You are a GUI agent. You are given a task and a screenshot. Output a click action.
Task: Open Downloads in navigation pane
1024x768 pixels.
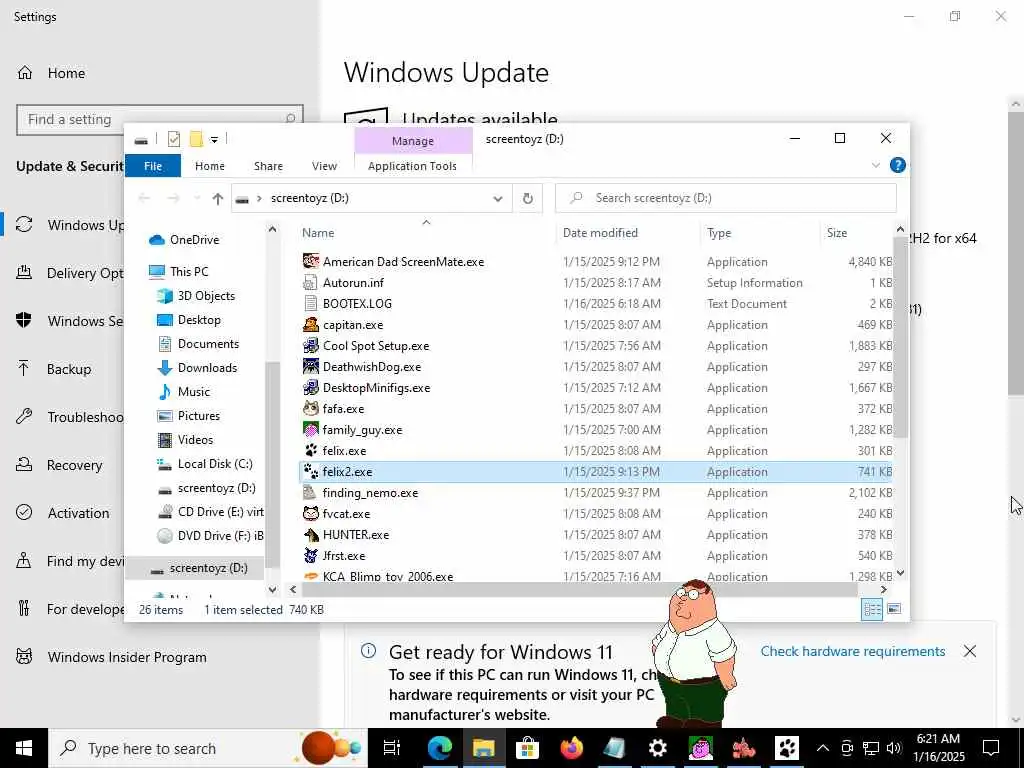[207, 368]
